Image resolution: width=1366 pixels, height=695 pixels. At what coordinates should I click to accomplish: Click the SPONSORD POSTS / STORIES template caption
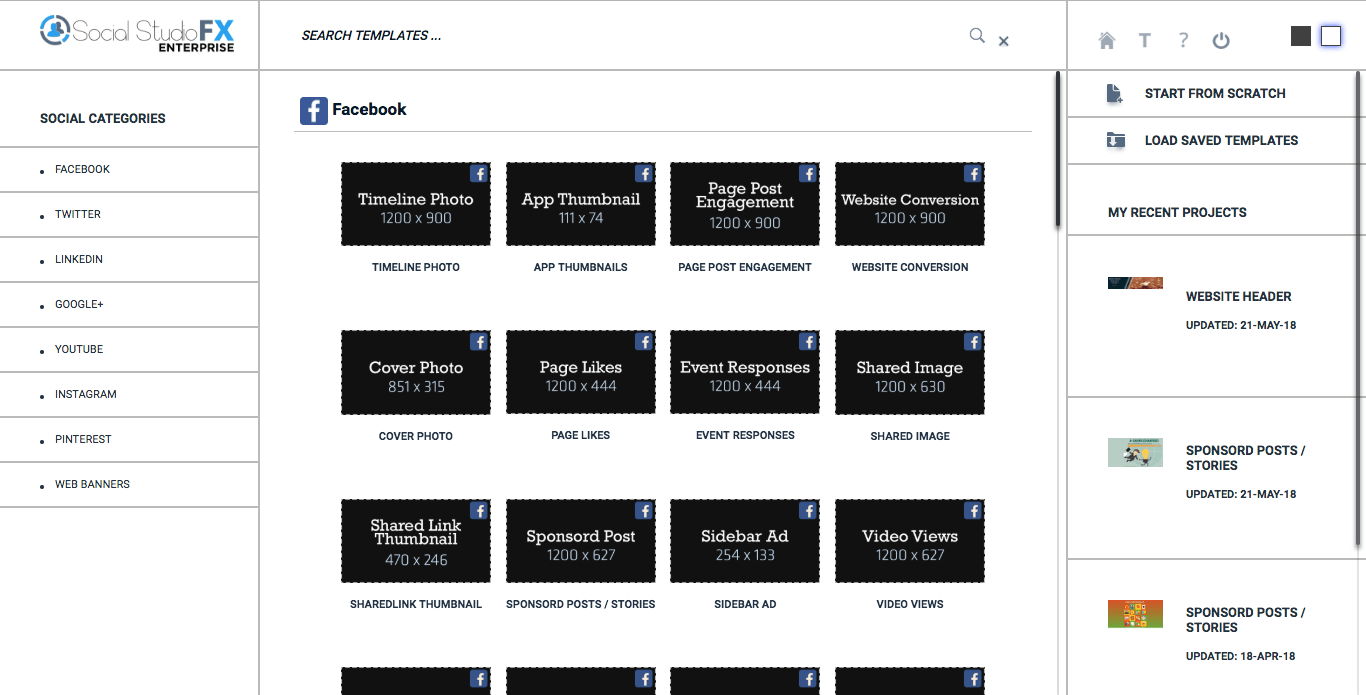[581, 605]
